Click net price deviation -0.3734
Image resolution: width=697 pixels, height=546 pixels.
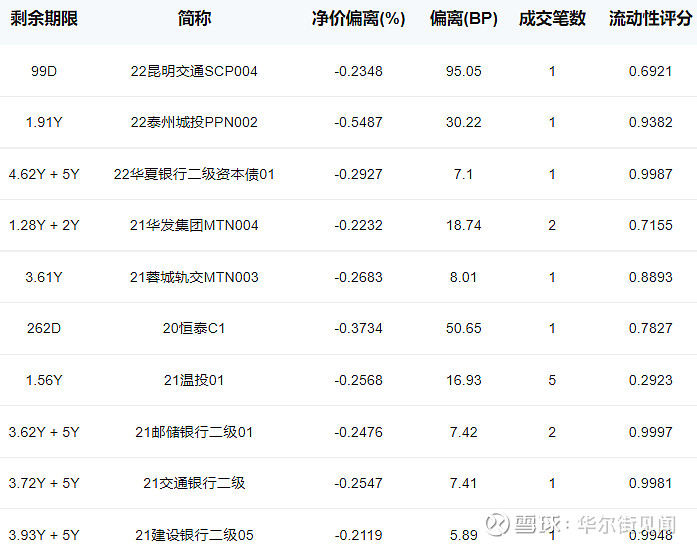358,328
